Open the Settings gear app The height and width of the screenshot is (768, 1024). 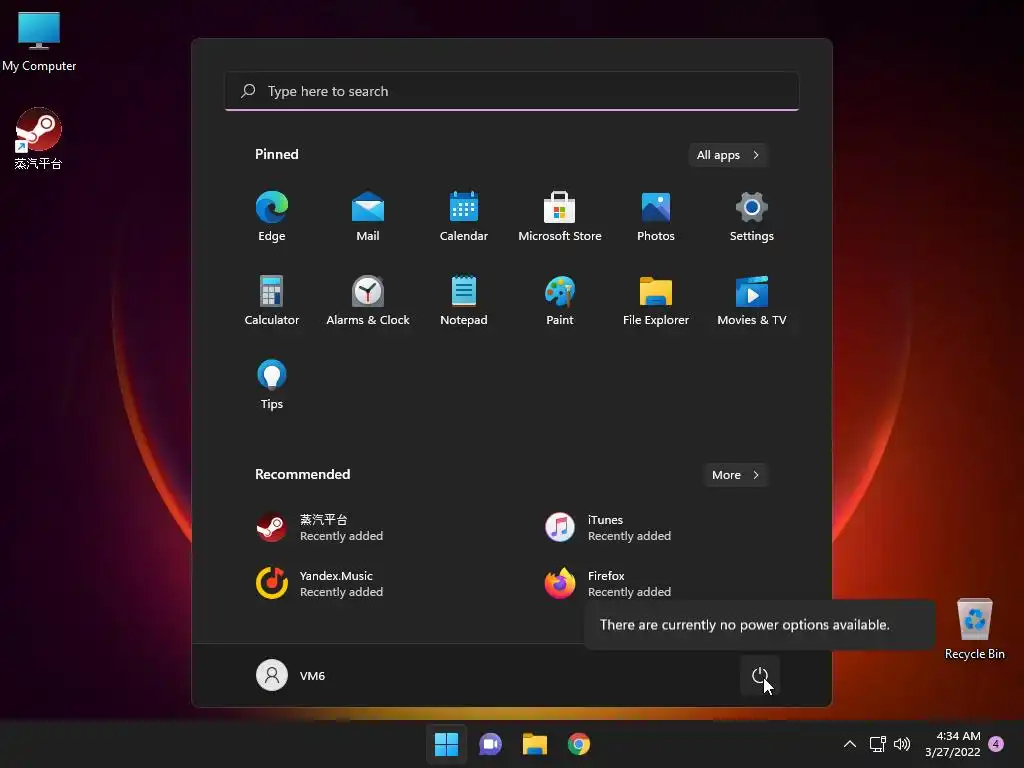pos(752,216)
